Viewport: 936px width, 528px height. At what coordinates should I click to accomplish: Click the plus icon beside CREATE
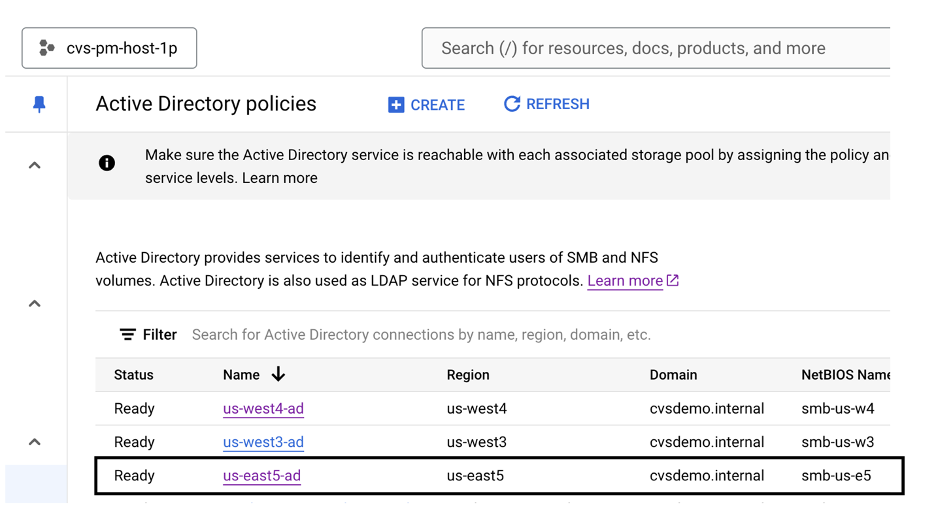(x=396, y=105)
